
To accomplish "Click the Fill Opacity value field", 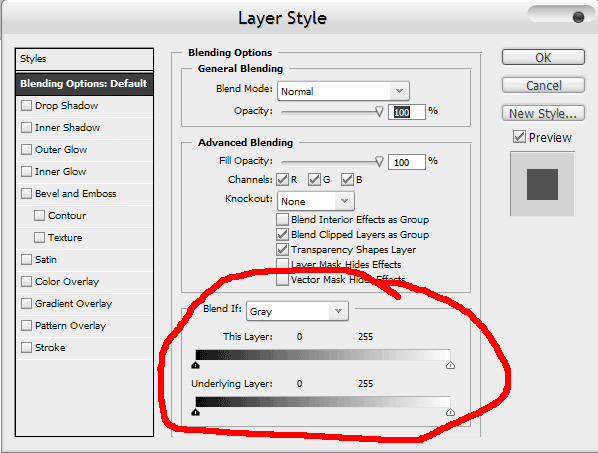I will tap(407, 162).
